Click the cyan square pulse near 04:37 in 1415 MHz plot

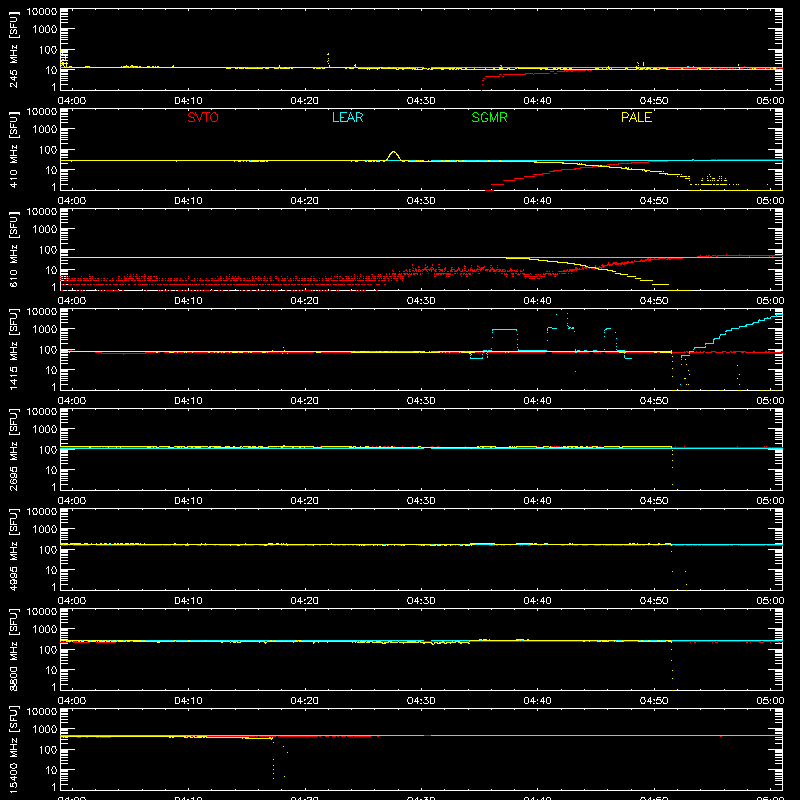click(505, 339)
